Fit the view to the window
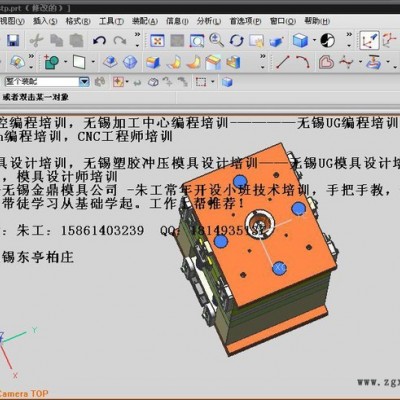400x400 pixels. [x=157, y=41]
